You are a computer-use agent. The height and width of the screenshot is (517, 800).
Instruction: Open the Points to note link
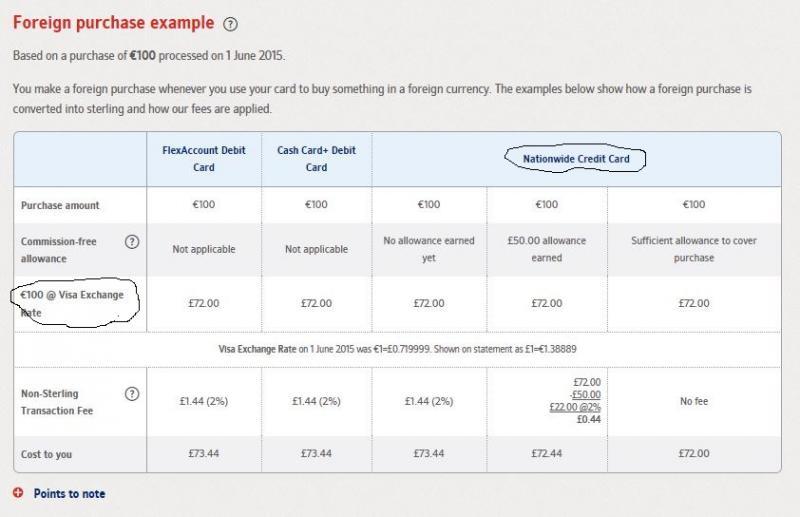click(69, 494)
